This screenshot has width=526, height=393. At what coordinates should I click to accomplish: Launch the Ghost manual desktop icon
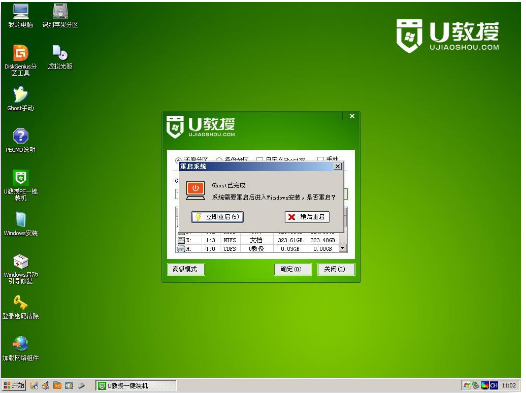coord(20,99)
